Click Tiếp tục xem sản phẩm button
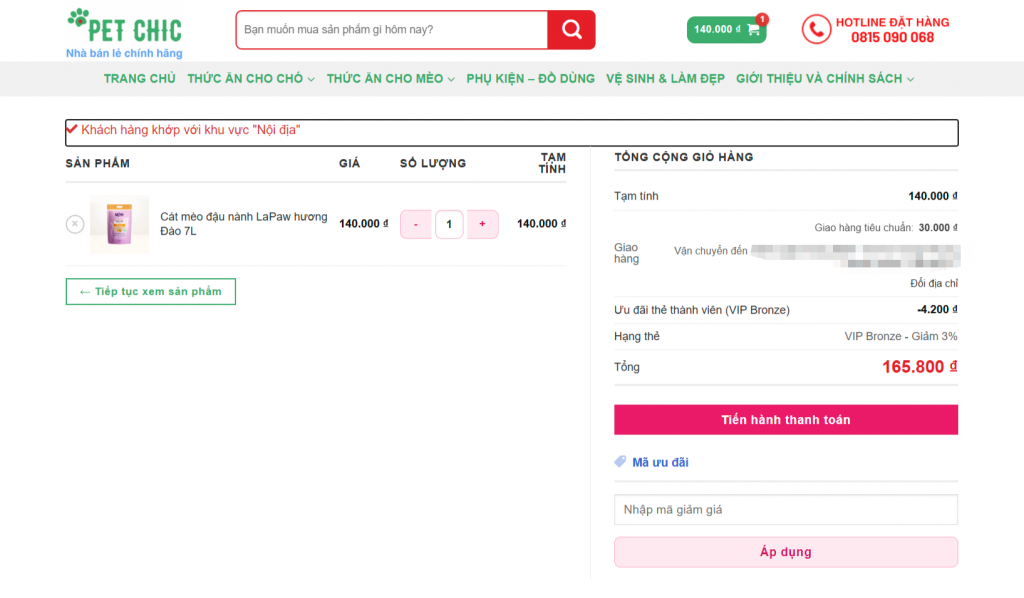 coord(151,291)
